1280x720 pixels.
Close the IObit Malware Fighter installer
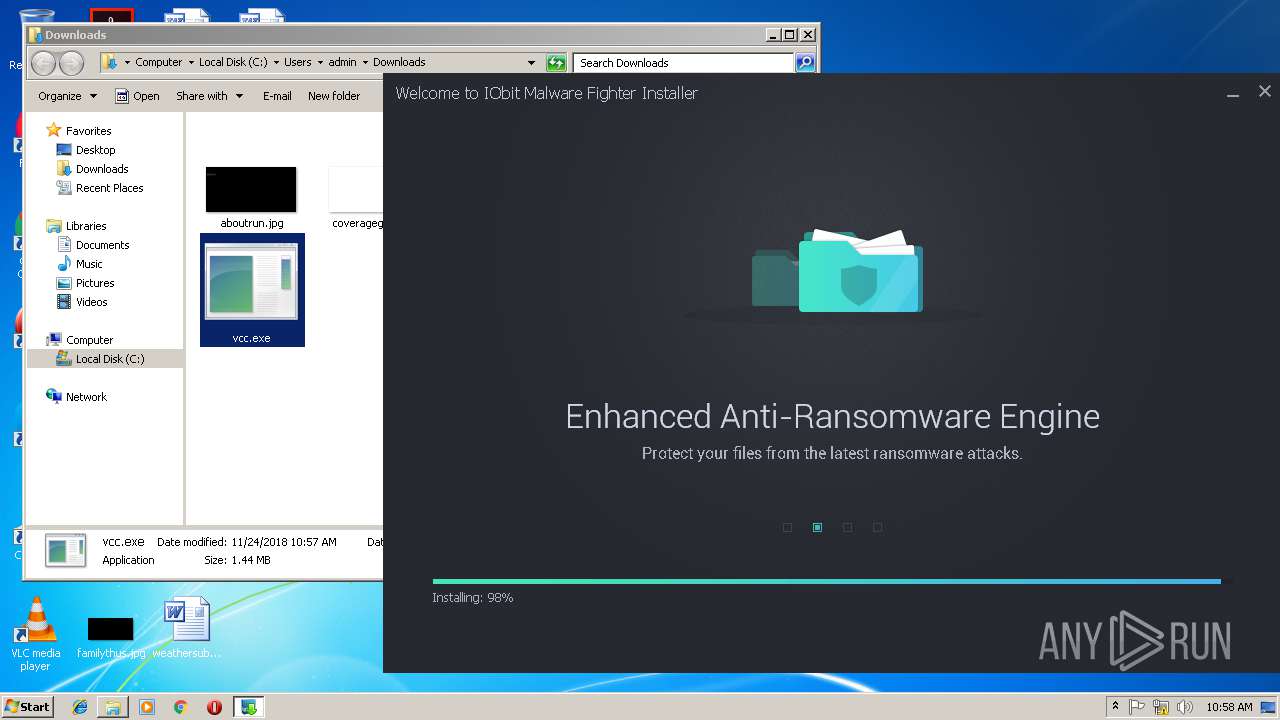(1265, 91)
